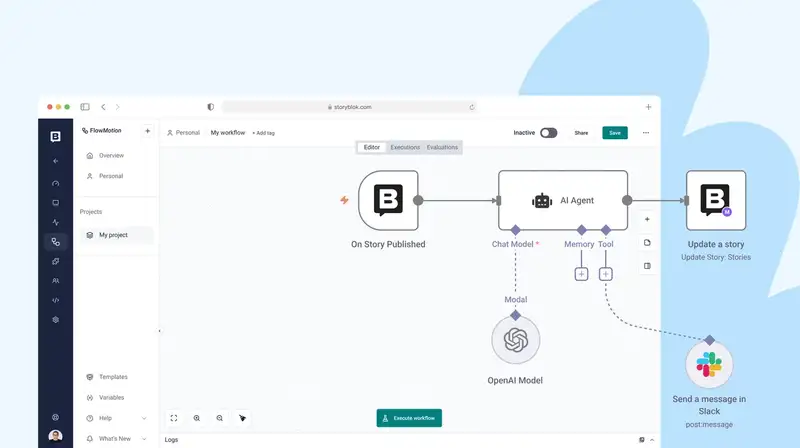This screenshot has width=800, height=448.
Task: Click the Execute workflow button
Action: pos(409,418)
